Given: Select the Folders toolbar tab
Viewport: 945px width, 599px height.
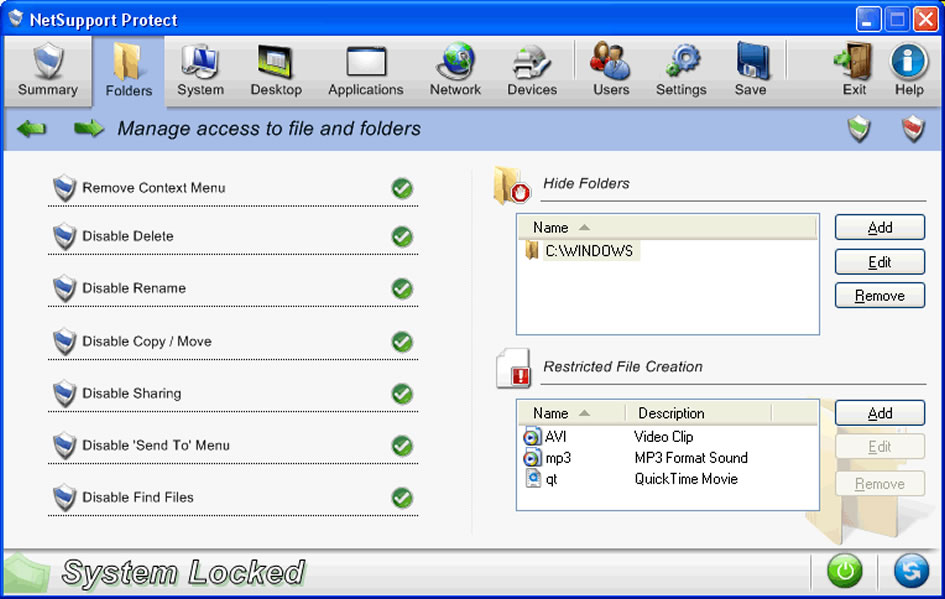Looking at the screenshot, I should click(128, 71).
